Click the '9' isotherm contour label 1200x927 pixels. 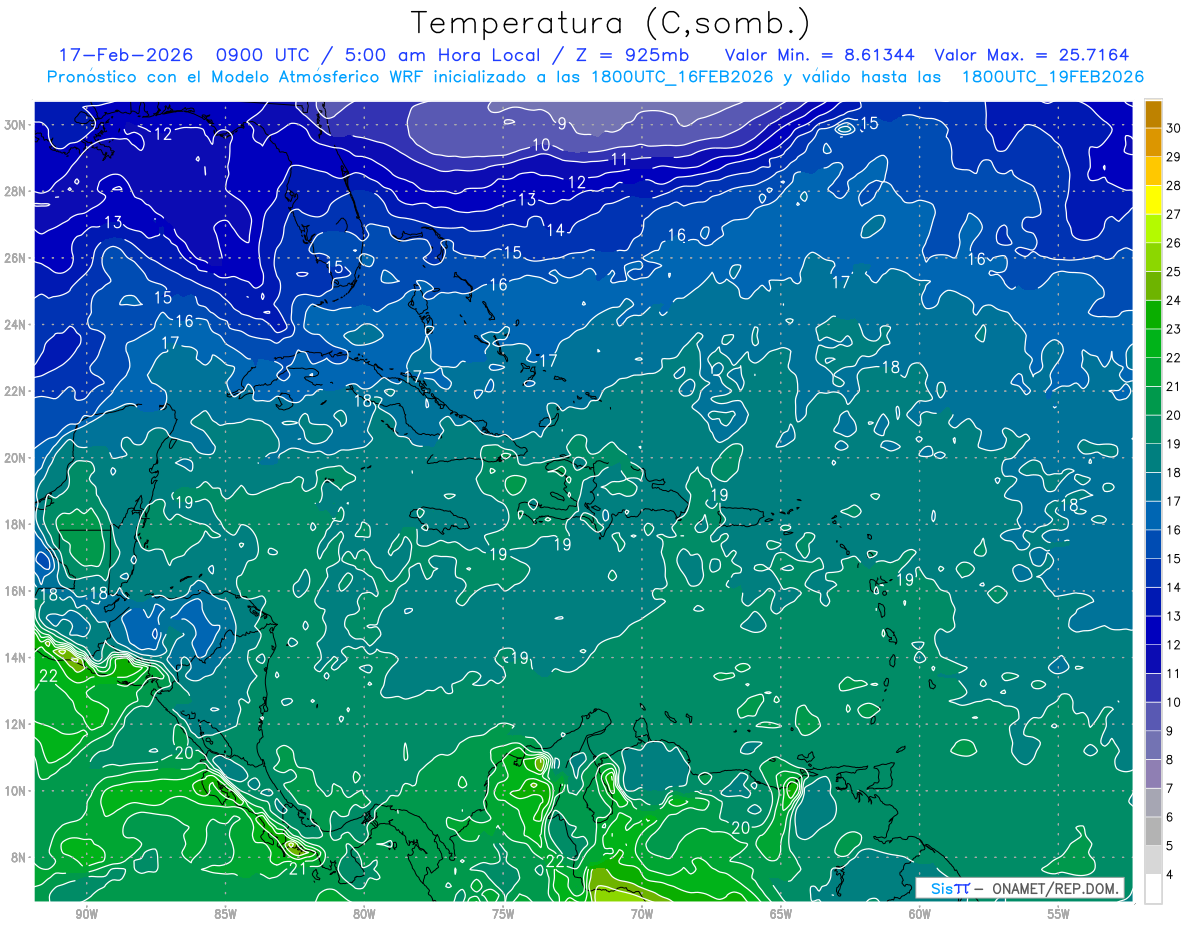click(562, 123)
